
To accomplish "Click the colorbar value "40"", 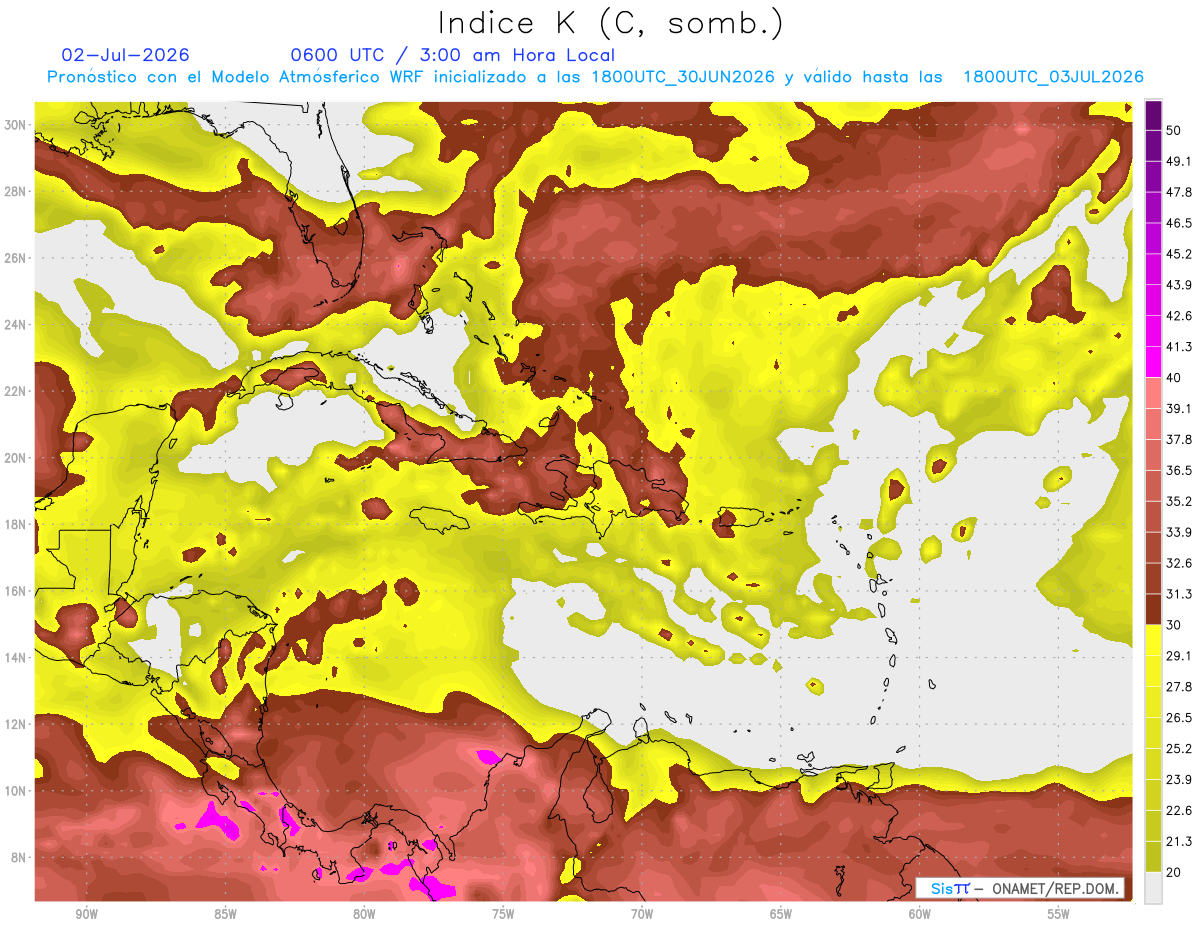I will tap(1176, 377).
